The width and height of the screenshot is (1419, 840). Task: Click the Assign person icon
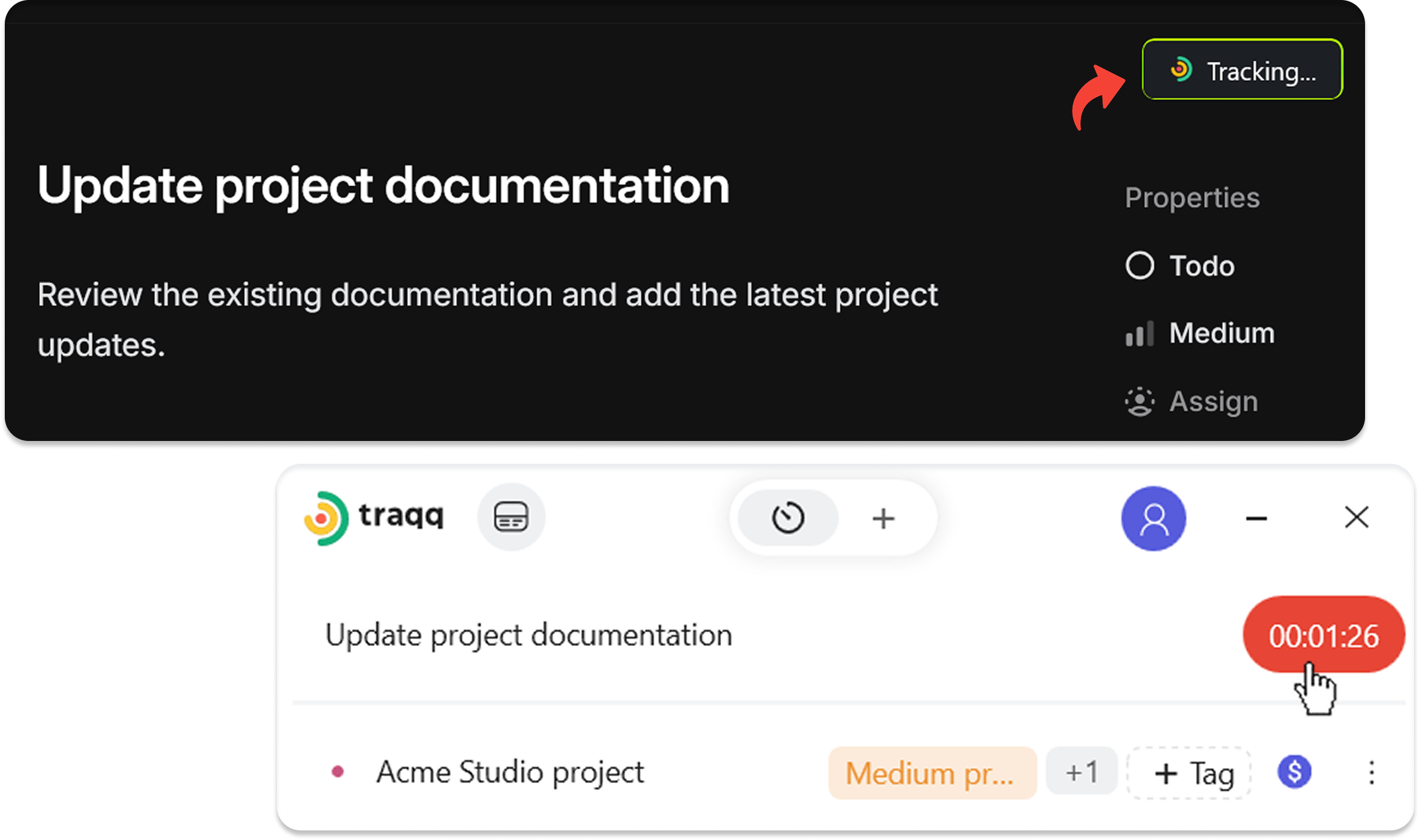coord(1139,401)
